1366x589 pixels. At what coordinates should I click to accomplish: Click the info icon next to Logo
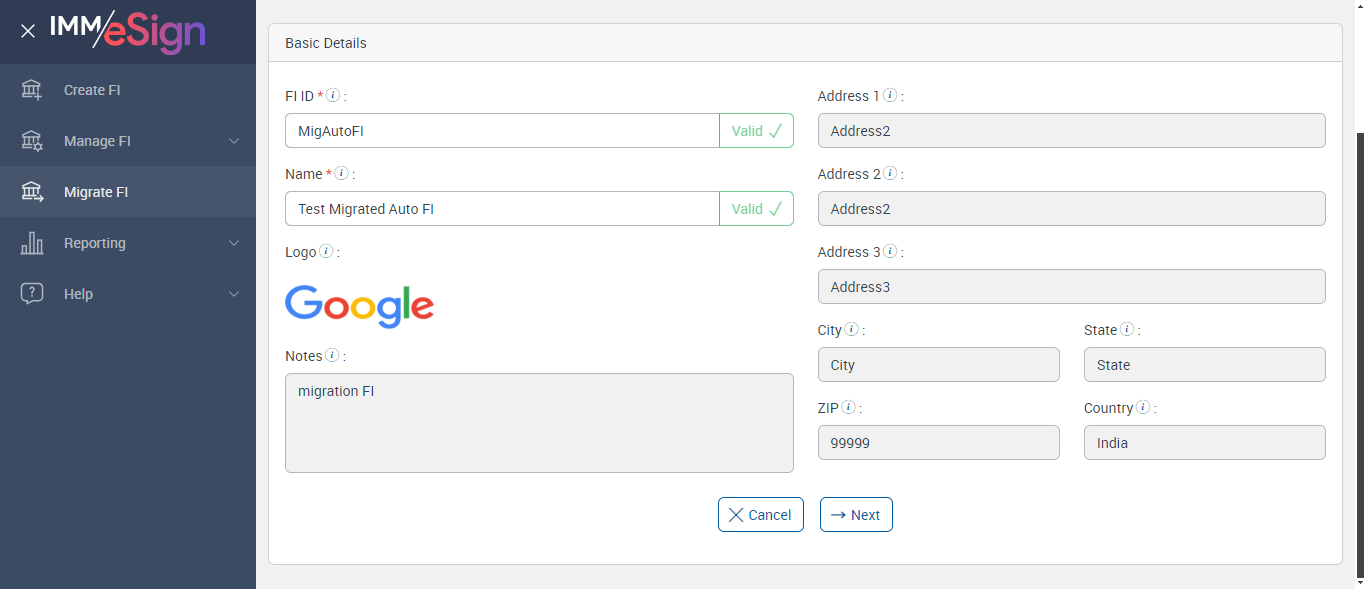(x=326, y=252)
